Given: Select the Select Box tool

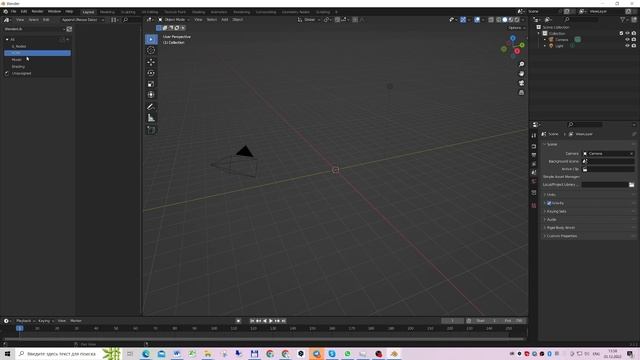Looking at the screenshot, I should tap(151, 39).
